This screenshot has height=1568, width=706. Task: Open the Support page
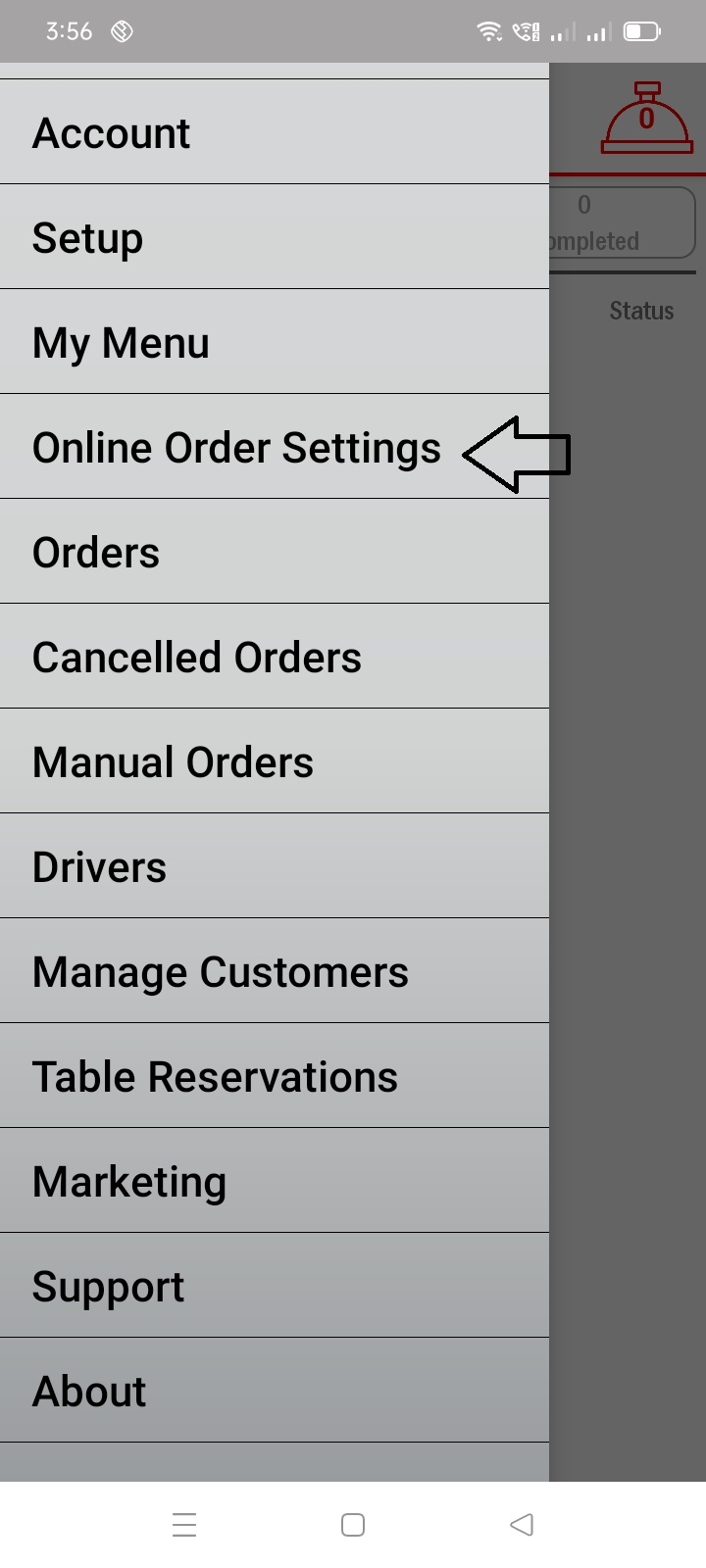(275, 1285)
